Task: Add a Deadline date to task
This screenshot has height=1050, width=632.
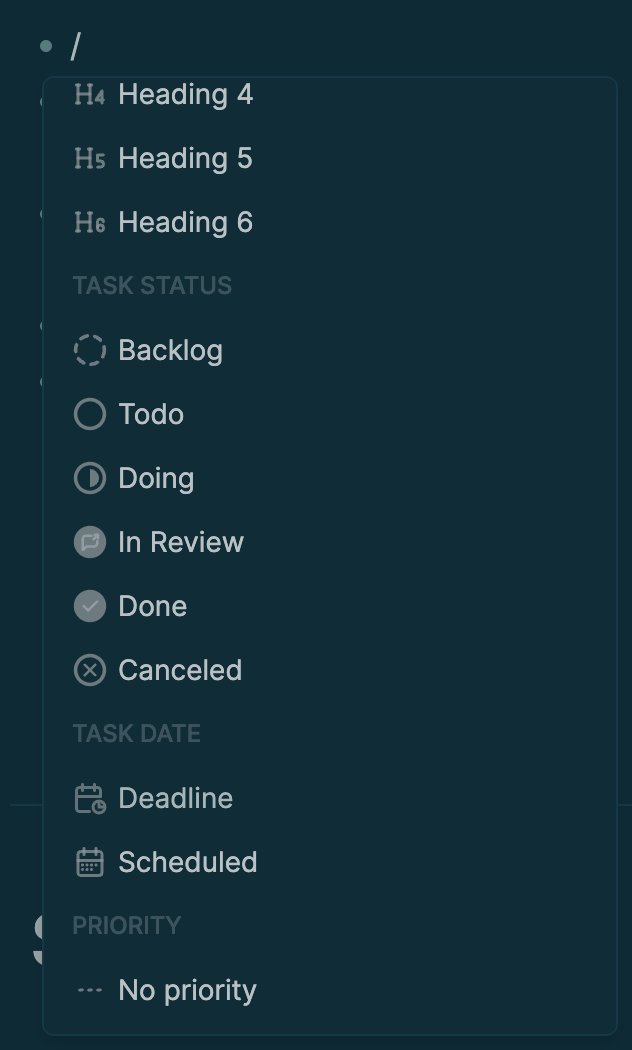Action: click(x=175, y=799)
